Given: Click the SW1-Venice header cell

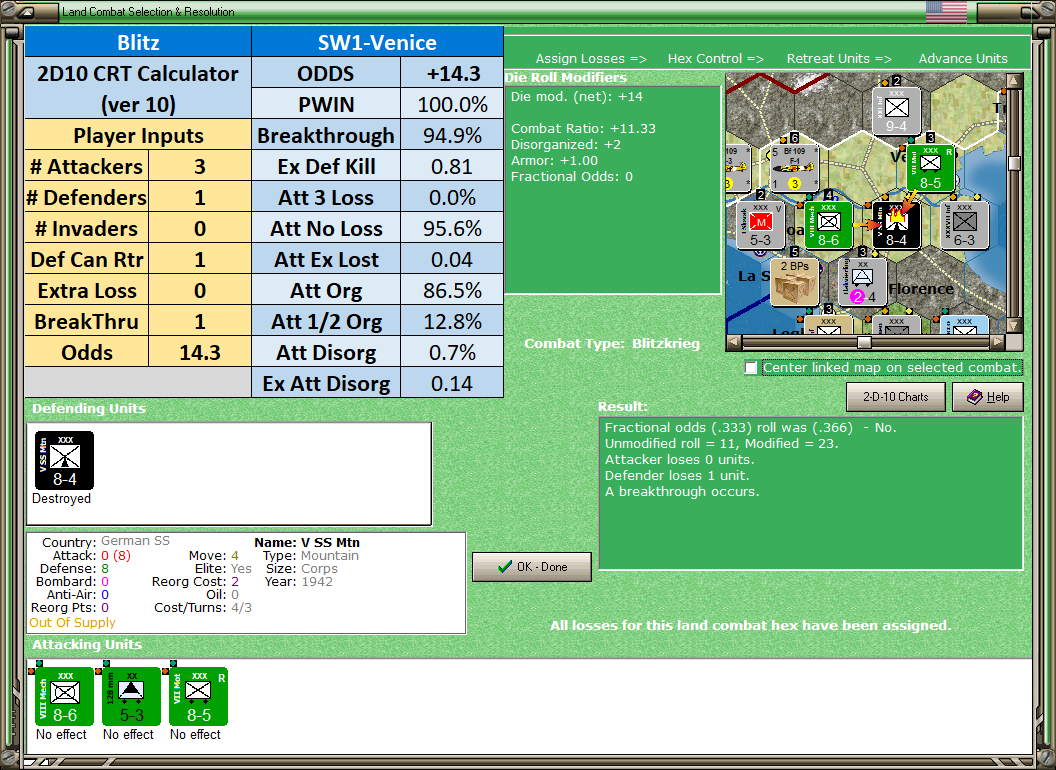Looking at the screenshot, I should click(x=377, y=42).
